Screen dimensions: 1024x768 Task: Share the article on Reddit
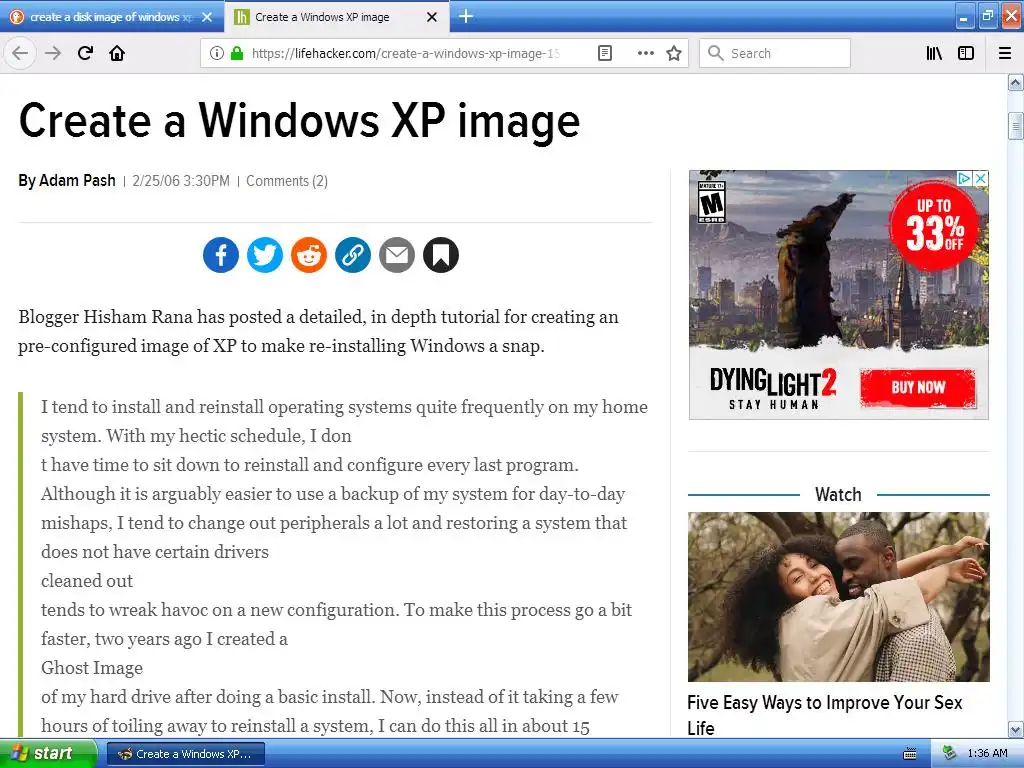[x=309, y=255]
